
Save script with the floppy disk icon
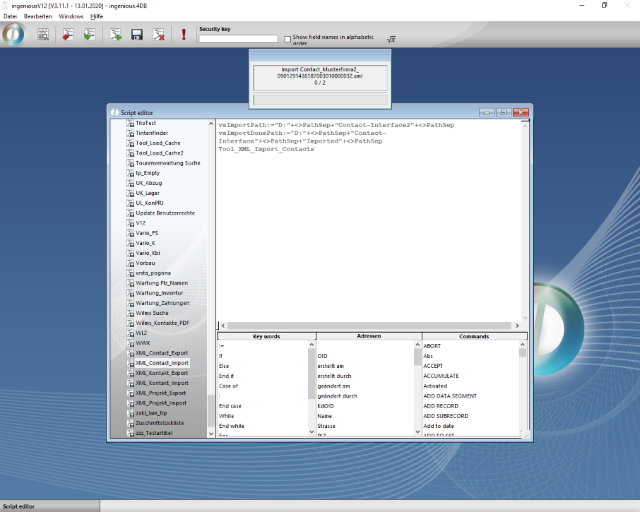tap(137, 35)
